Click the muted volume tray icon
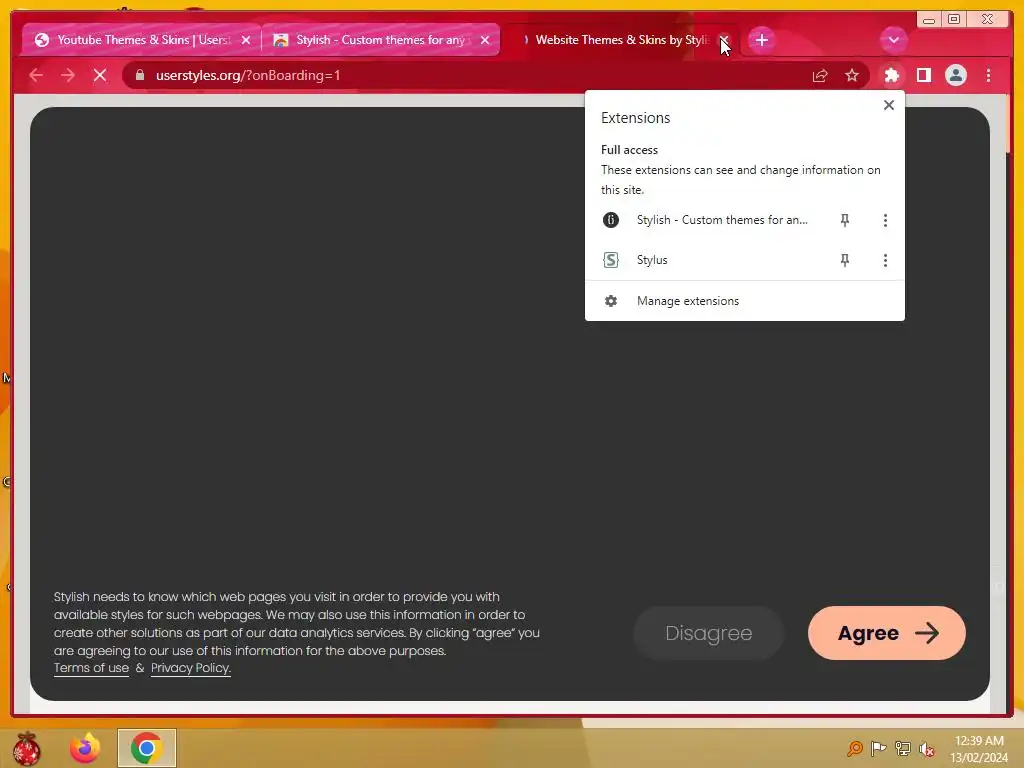The height and width of the screenshot is (768, 1024). pos(927,748)
